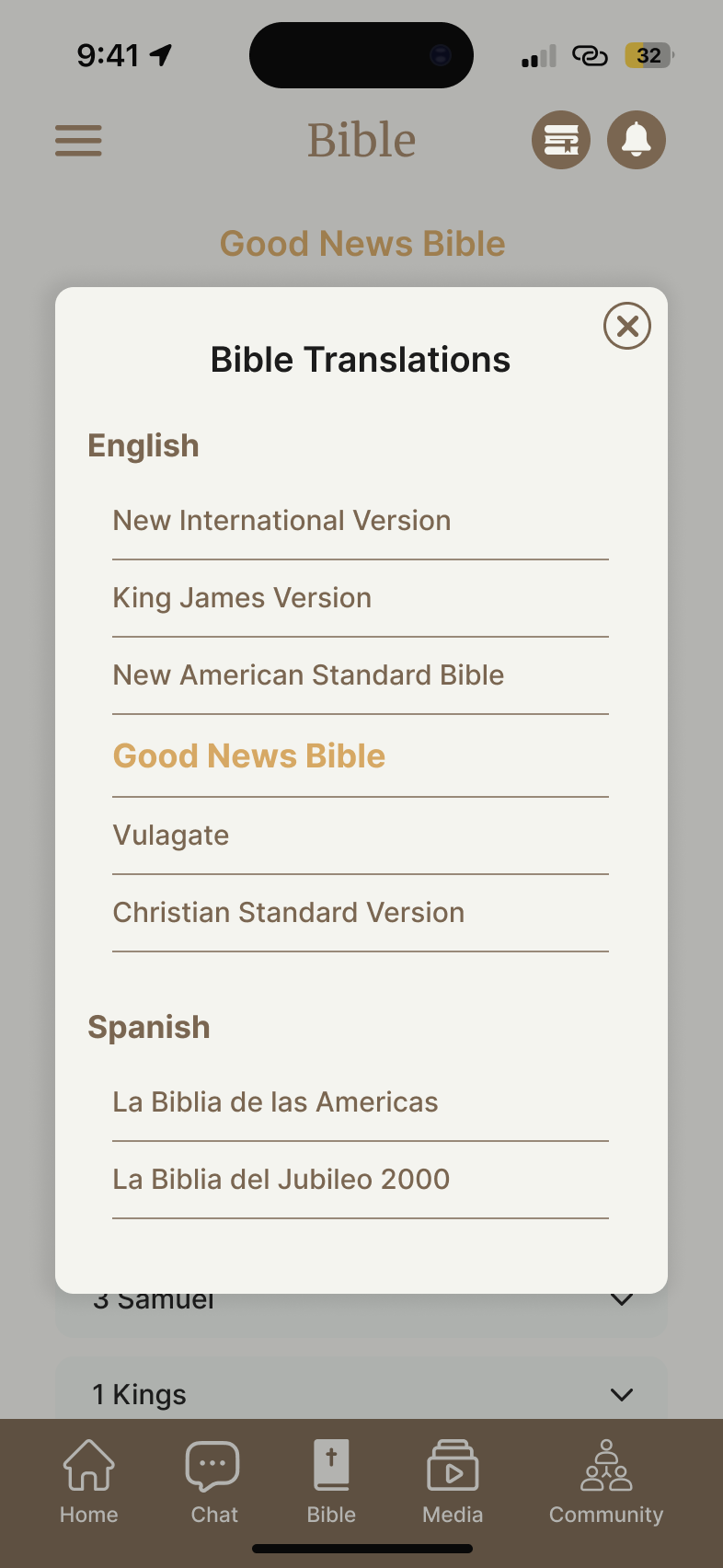
Task: Open notifications bell
Action: pyautogui.click(x=637, y=141)
